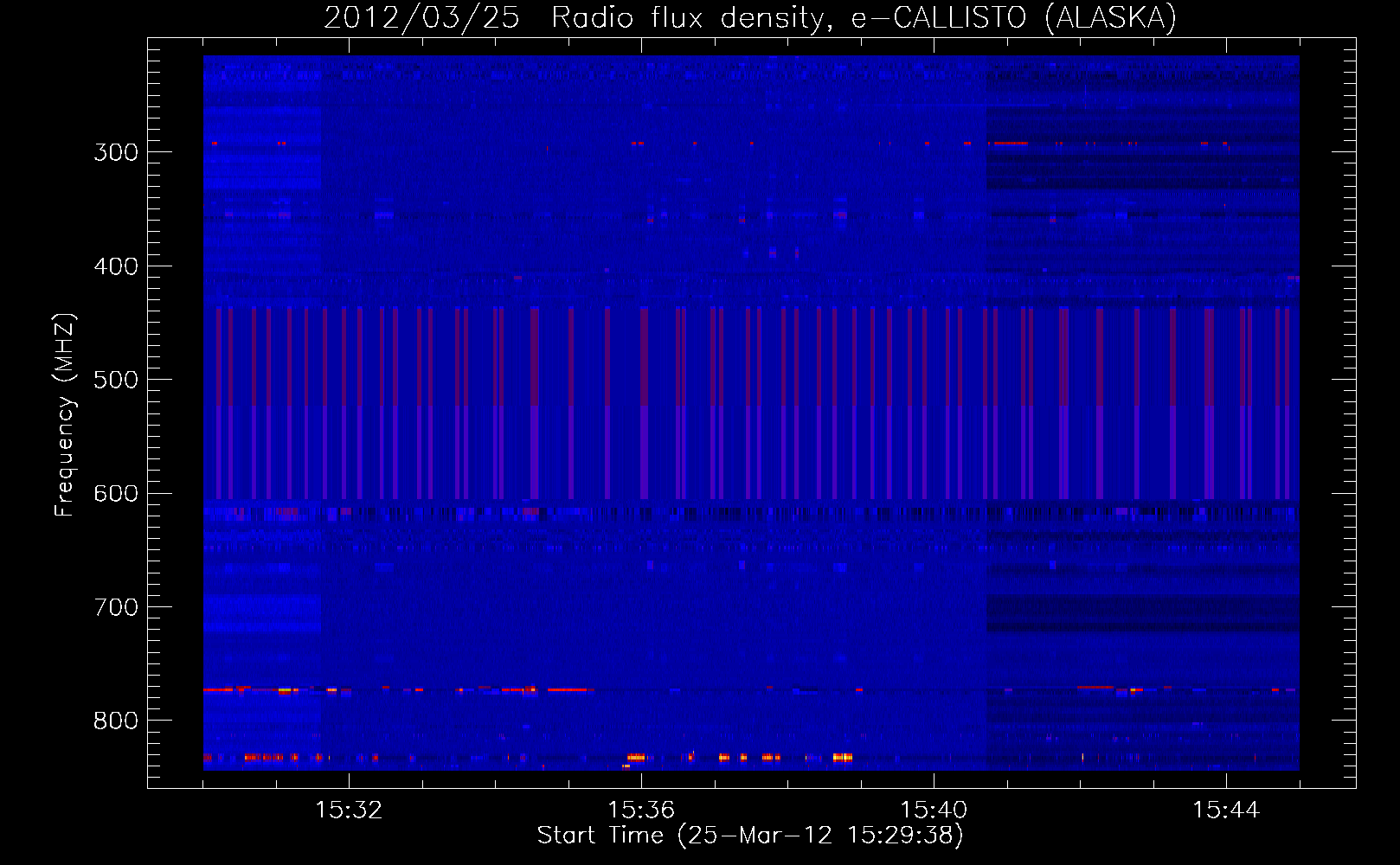Click the 15:32 time tick label

click(349, 811)
